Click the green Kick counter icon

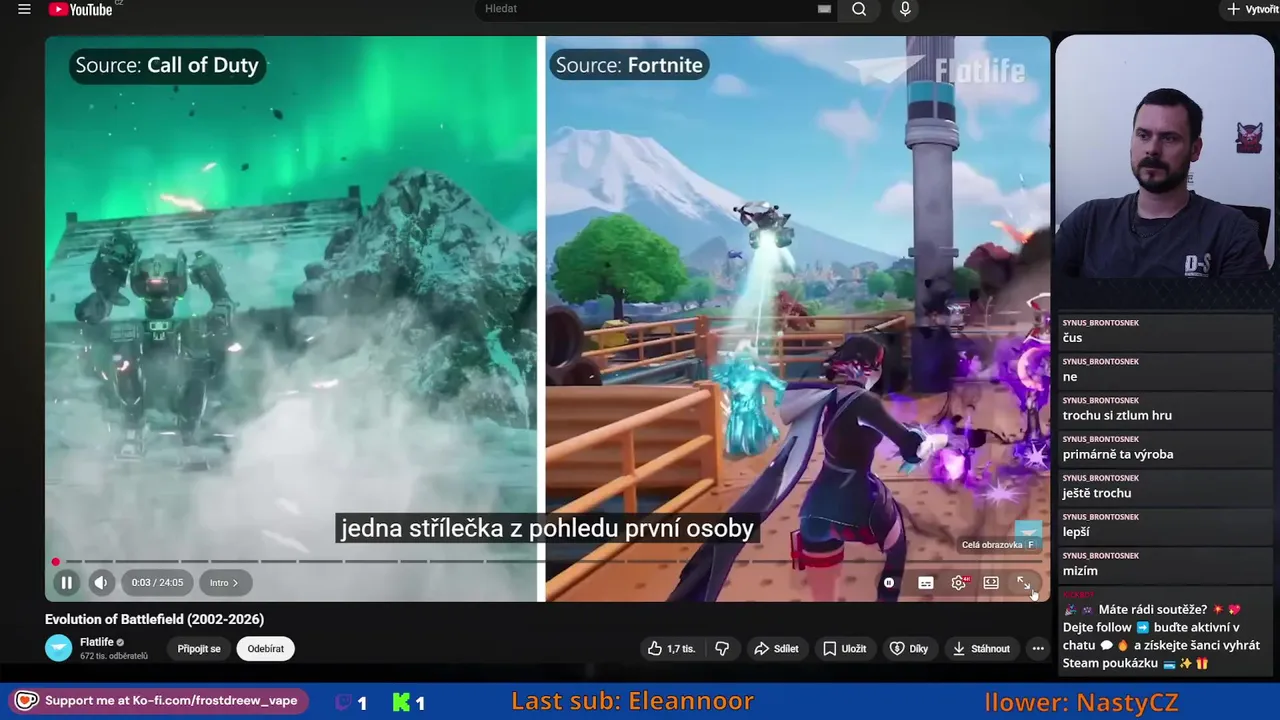pos(401,703)
